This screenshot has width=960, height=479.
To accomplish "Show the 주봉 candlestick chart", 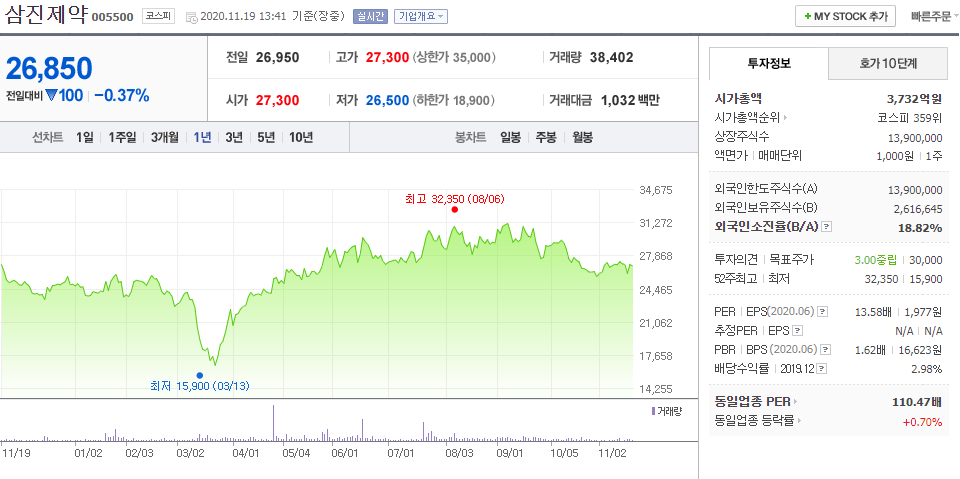I will [546, 137].
